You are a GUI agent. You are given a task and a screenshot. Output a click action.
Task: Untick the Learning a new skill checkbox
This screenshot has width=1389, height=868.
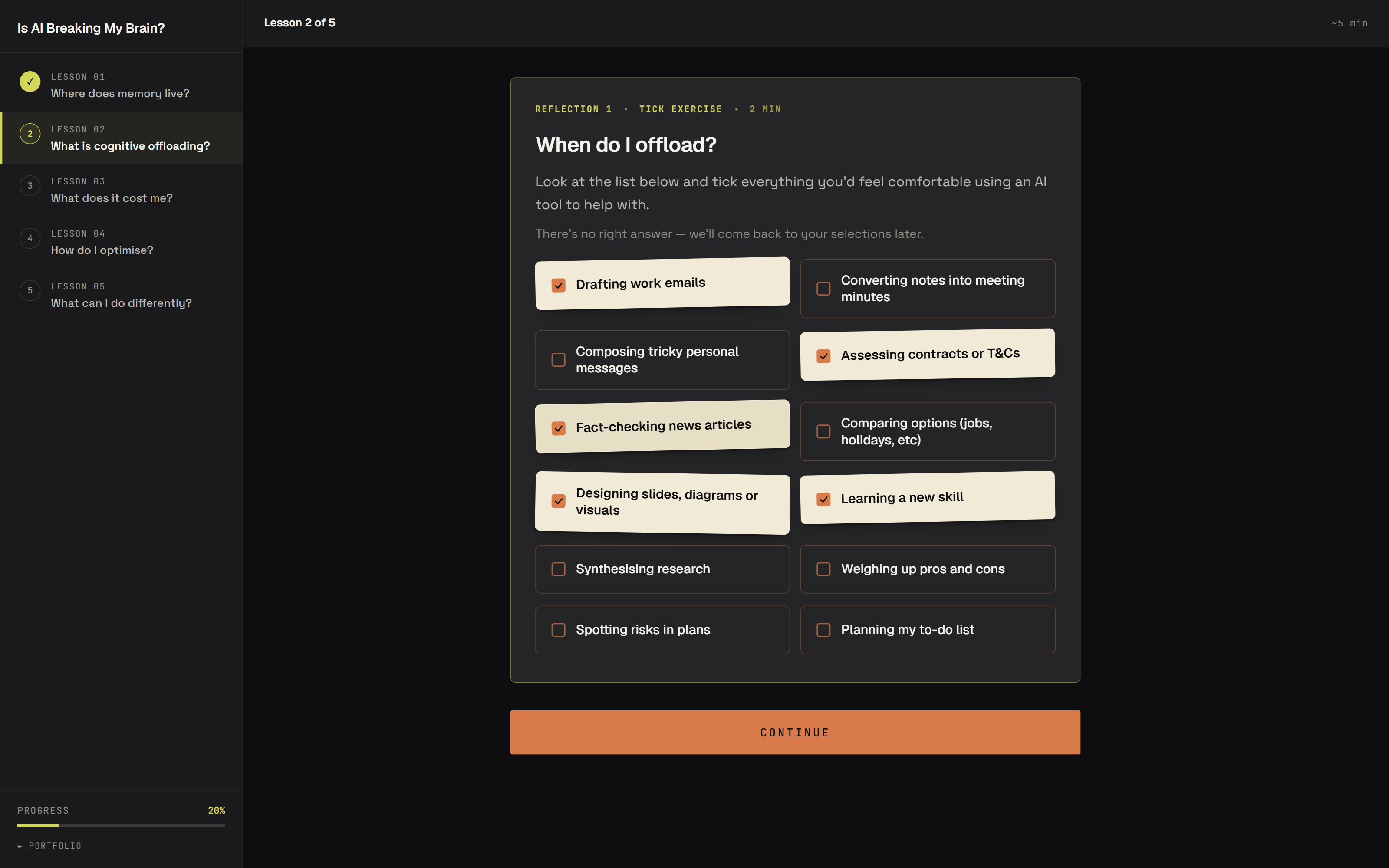coord(824,500)
